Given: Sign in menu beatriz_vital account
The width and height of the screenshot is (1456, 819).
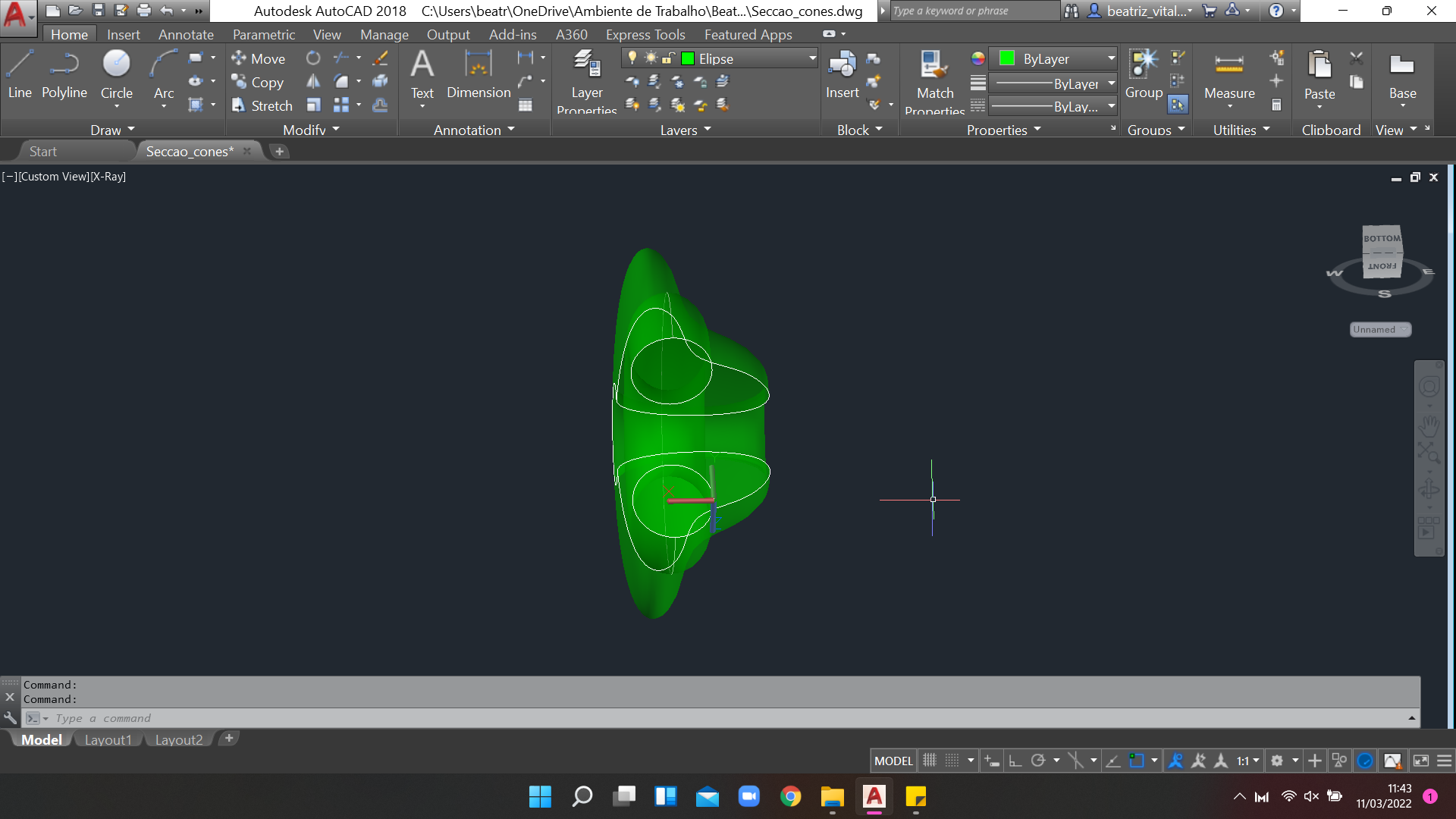Looking at the screenshot, I should click(1140, 11).
